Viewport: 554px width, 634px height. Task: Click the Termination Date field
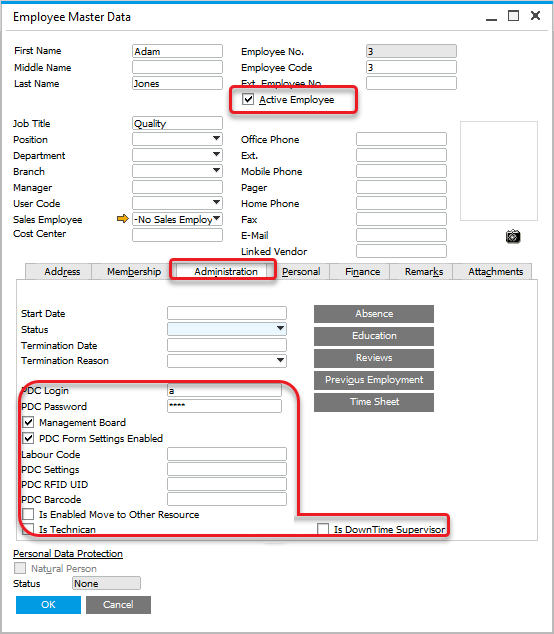click(227, 345)
